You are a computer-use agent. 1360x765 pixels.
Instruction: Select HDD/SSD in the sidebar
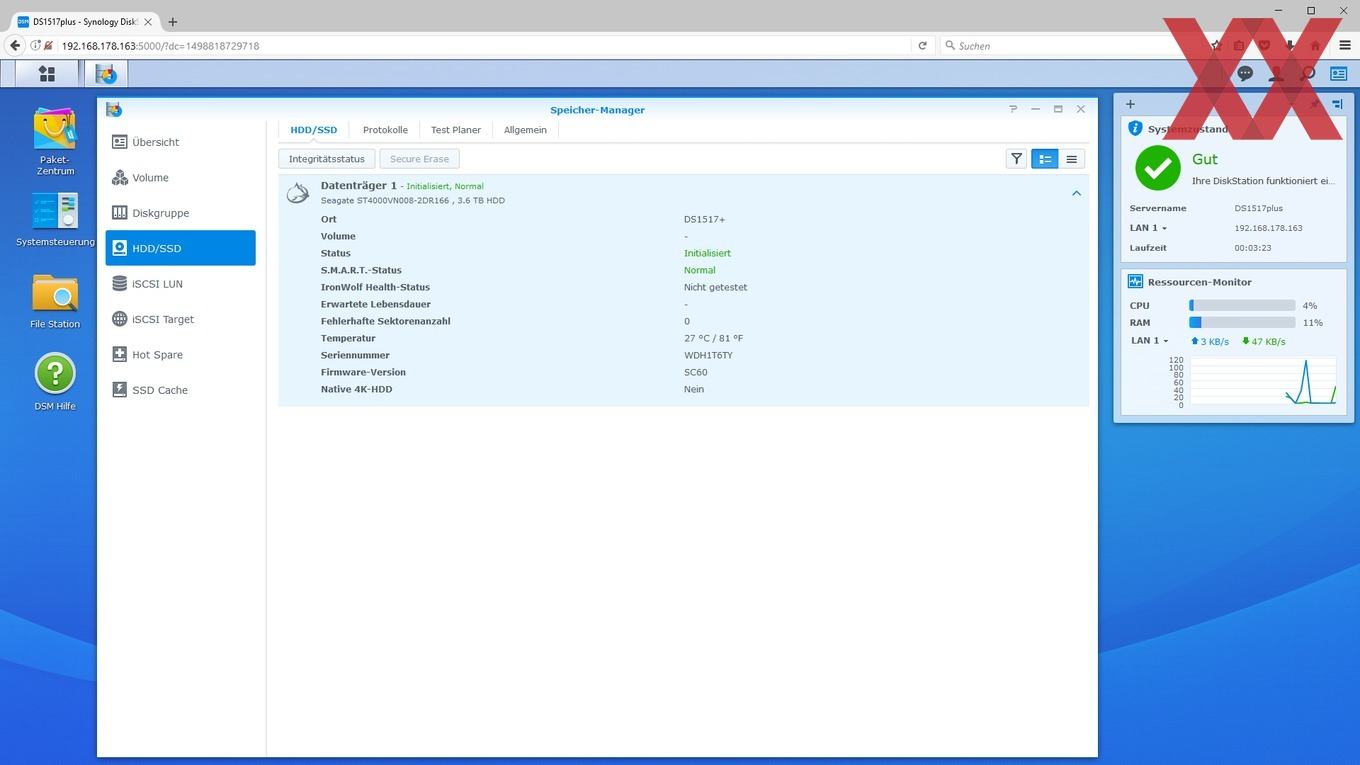181,248
